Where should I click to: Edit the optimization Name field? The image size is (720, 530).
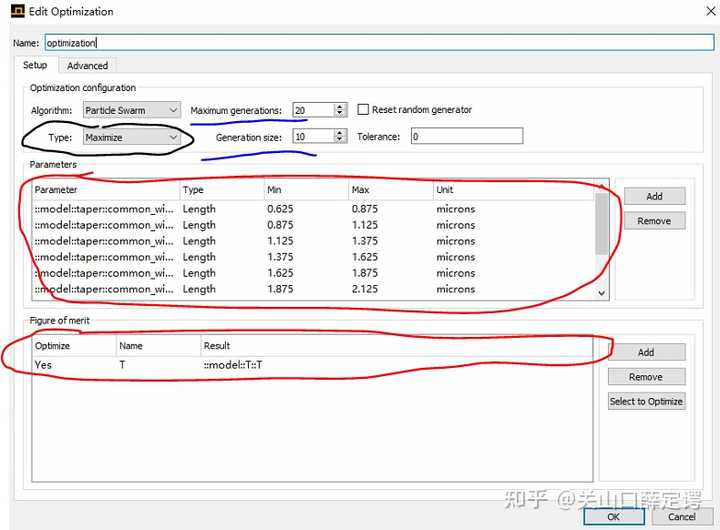coord(379,43)
